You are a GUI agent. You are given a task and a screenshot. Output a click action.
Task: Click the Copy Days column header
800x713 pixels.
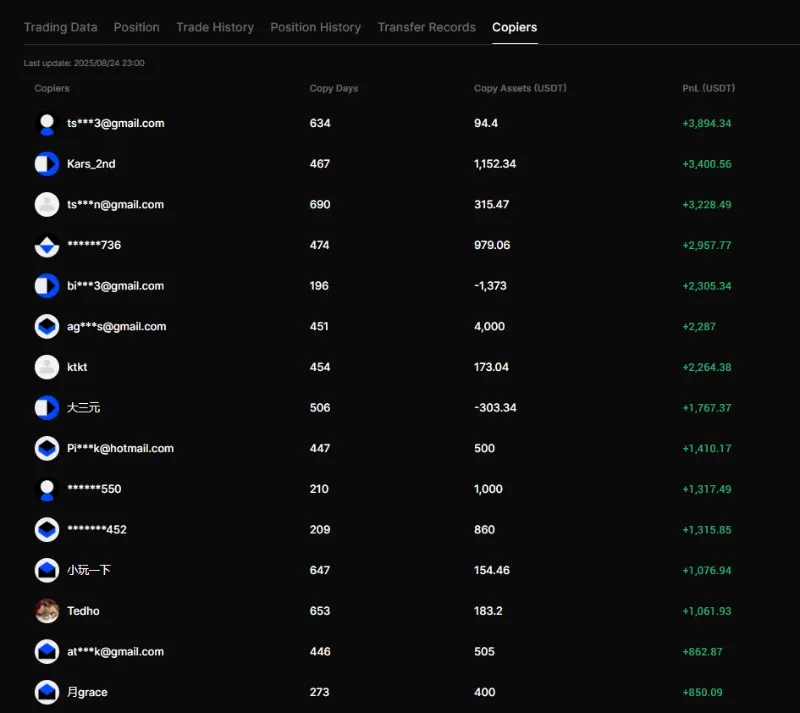334,88
